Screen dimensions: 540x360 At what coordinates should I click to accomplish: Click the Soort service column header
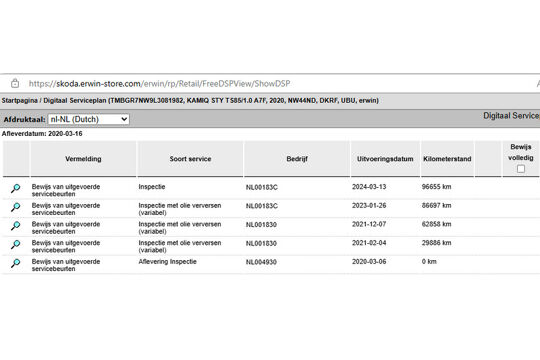click(x=190, y=159)
